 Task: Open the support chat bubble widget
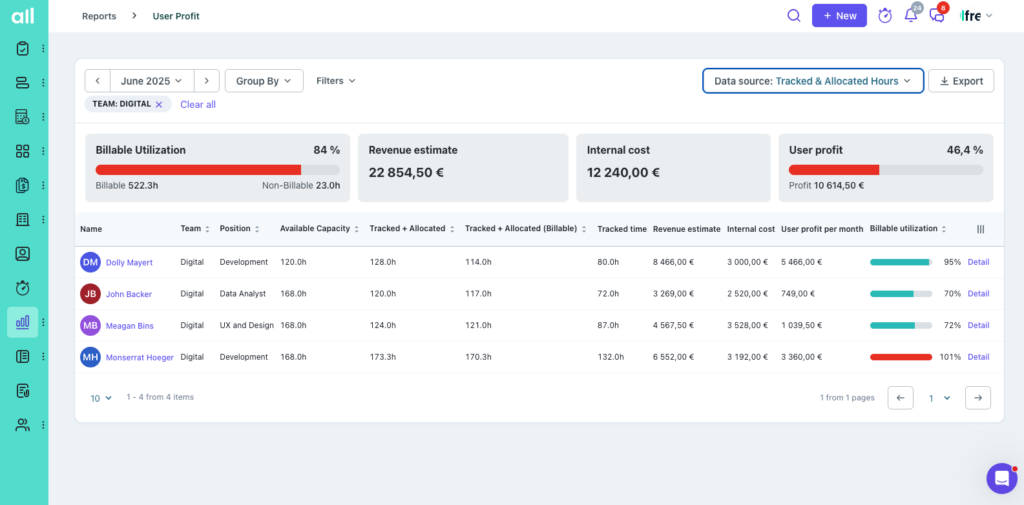click(1002, 478)
